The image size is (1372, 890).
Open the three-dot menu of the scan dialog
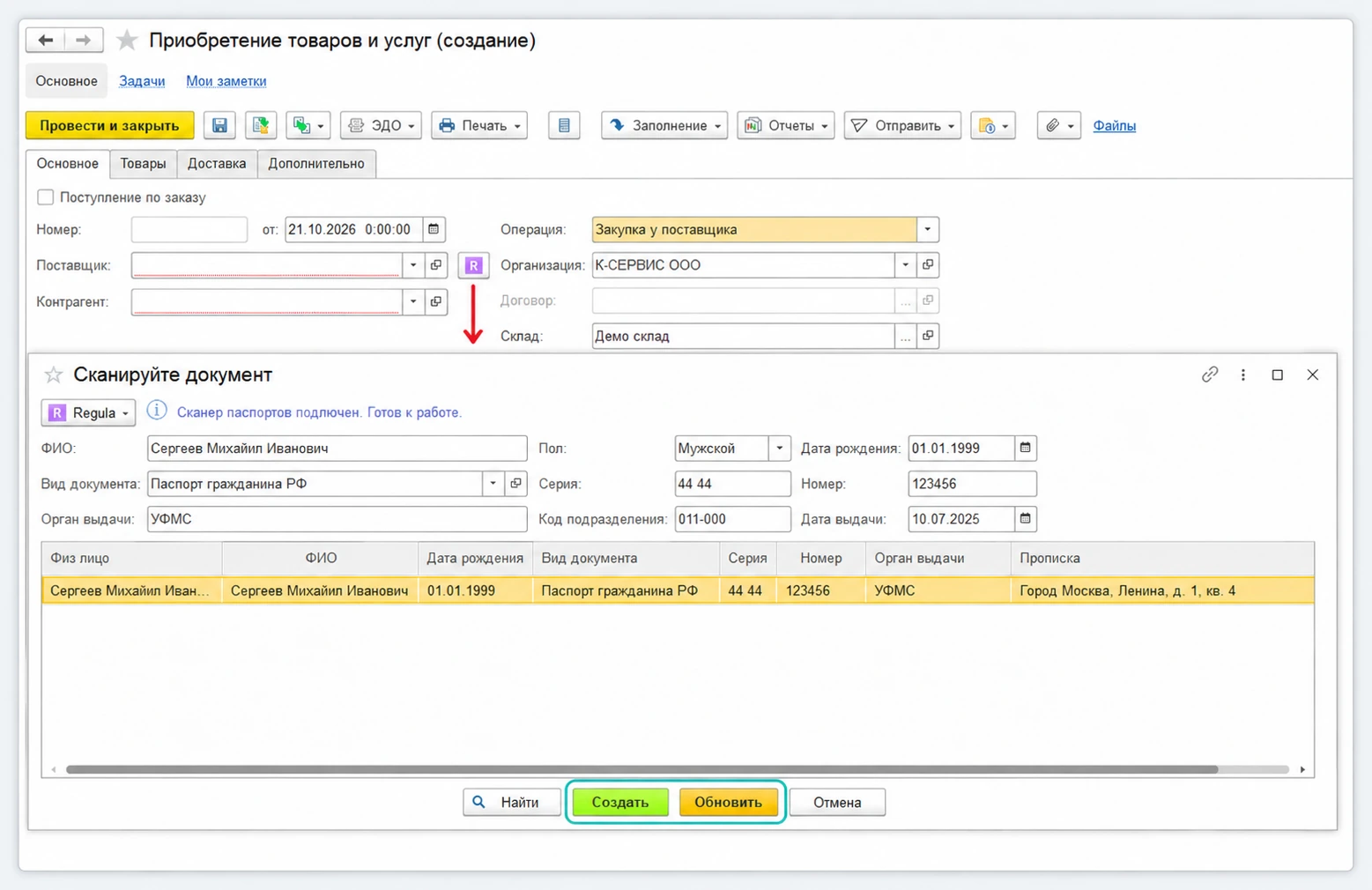(1243, 375)
